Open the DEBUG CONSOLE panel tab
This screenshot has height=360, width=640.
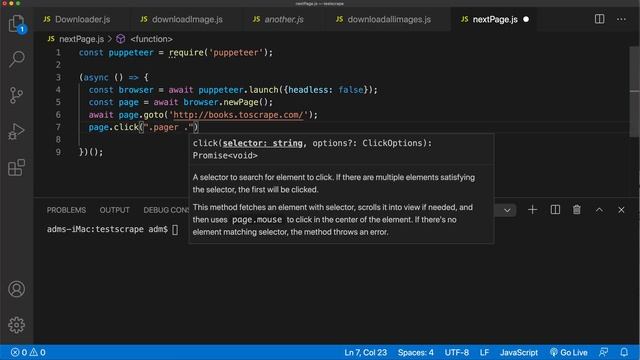click(166, 210)
